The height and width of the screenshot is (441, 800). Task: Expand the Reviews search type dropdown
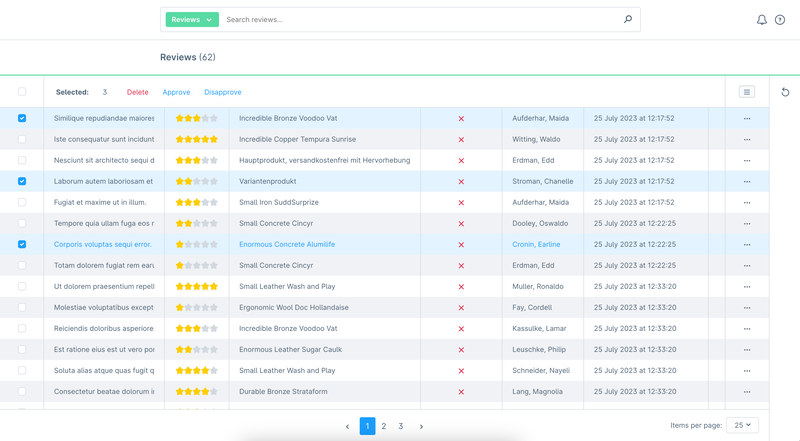pyautogui.click(x=192, y=19)
